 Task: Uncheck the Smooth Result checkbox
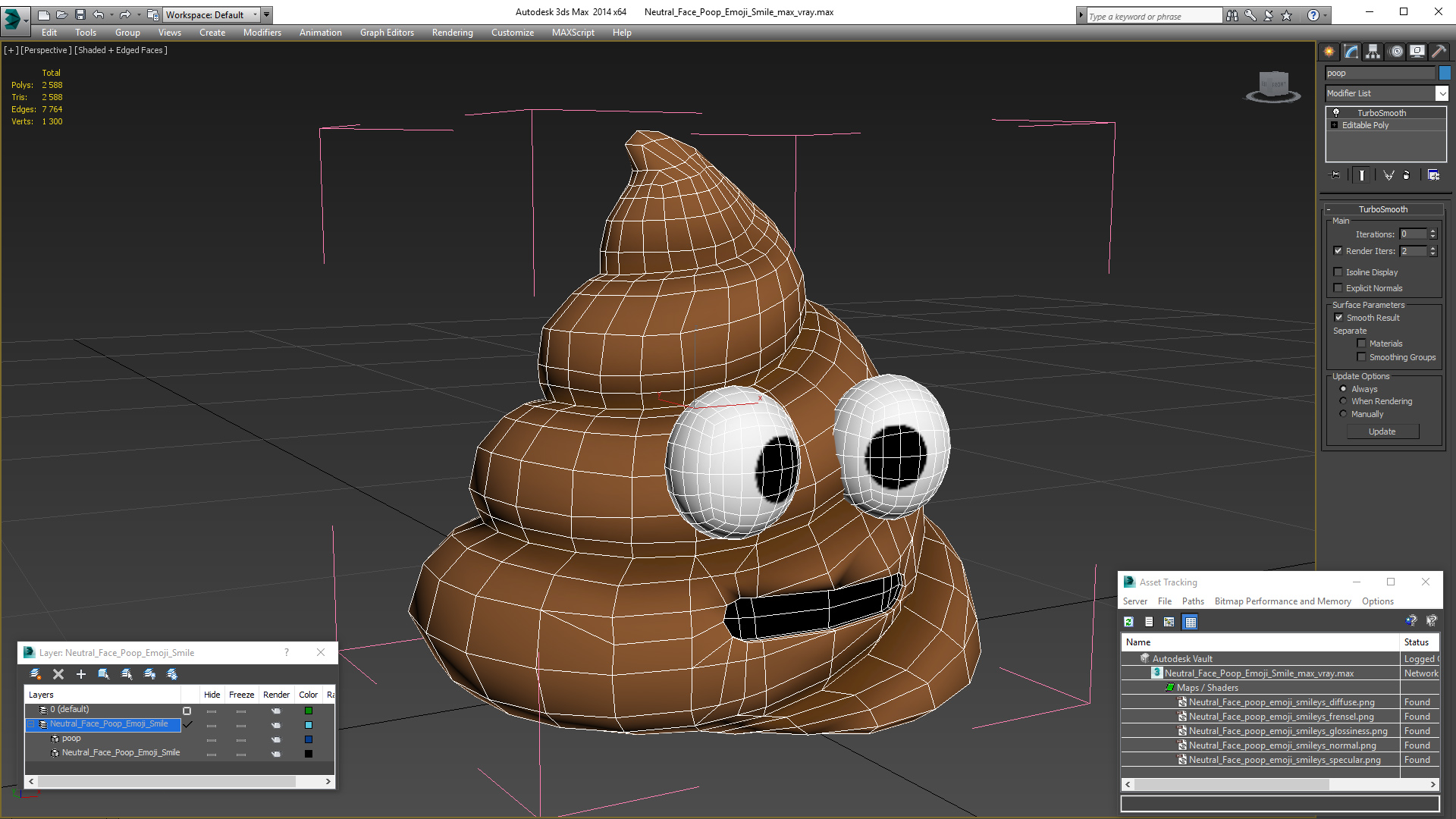click(1338, 318)
